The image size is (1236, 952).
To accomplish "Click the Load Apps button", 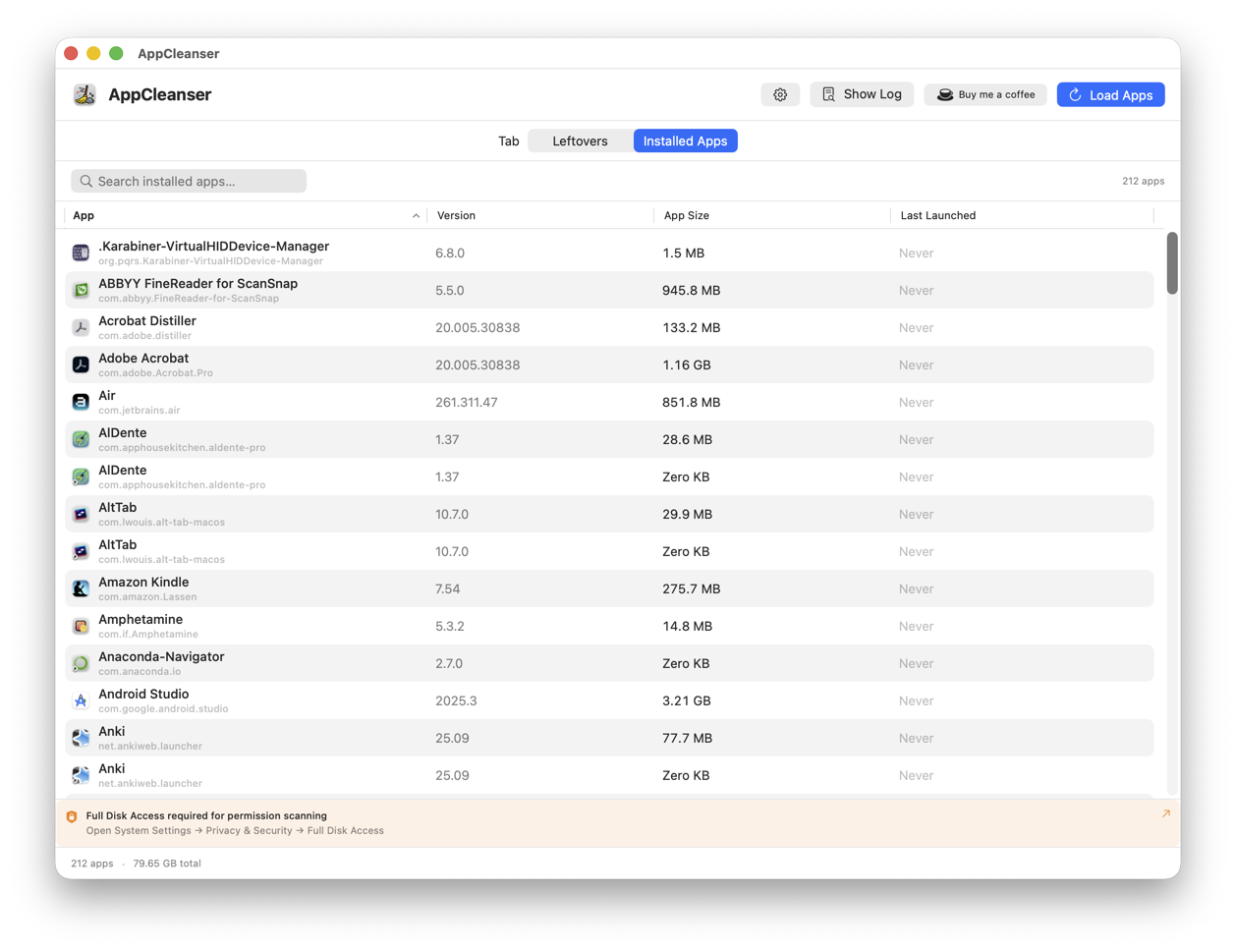I will click(1110, 94).
